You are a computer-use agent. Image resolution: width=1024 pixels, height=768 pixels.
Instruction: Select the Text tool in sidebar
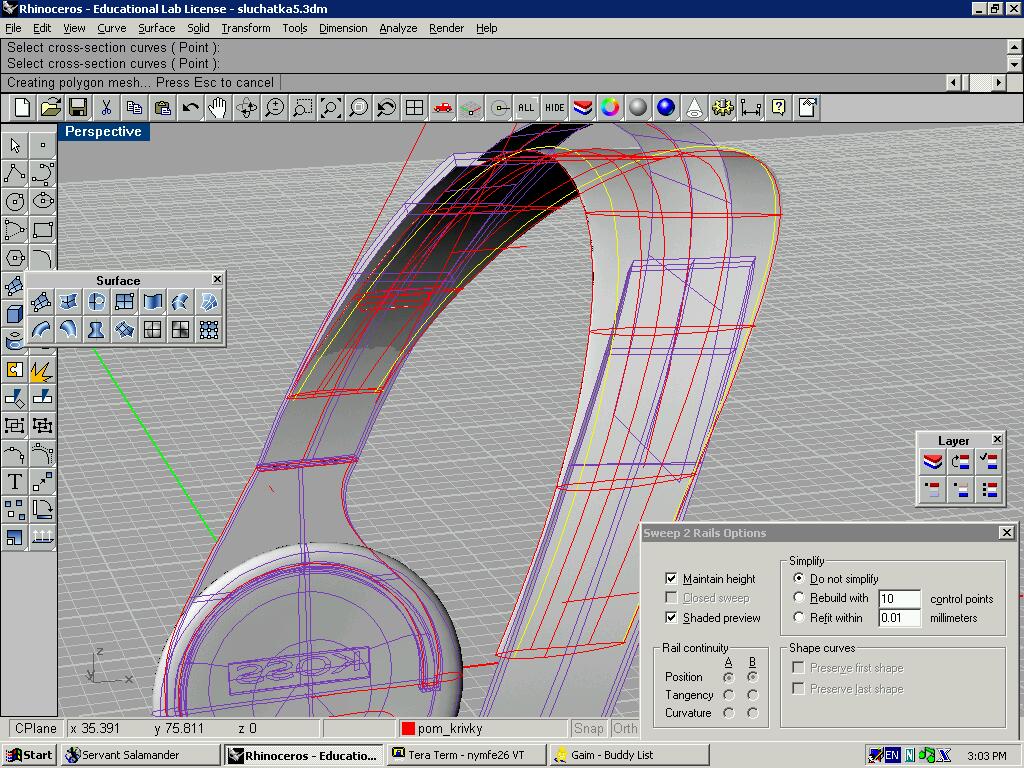[15, 481]
